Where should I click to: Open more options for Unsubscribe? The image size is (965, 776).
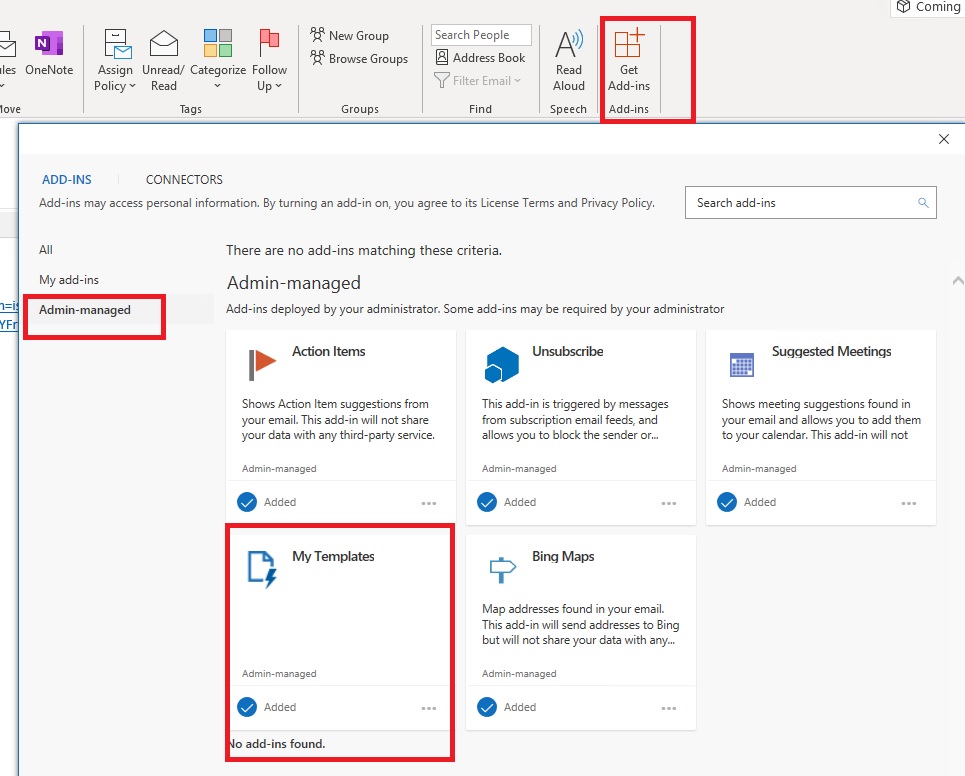click(669, 503)
